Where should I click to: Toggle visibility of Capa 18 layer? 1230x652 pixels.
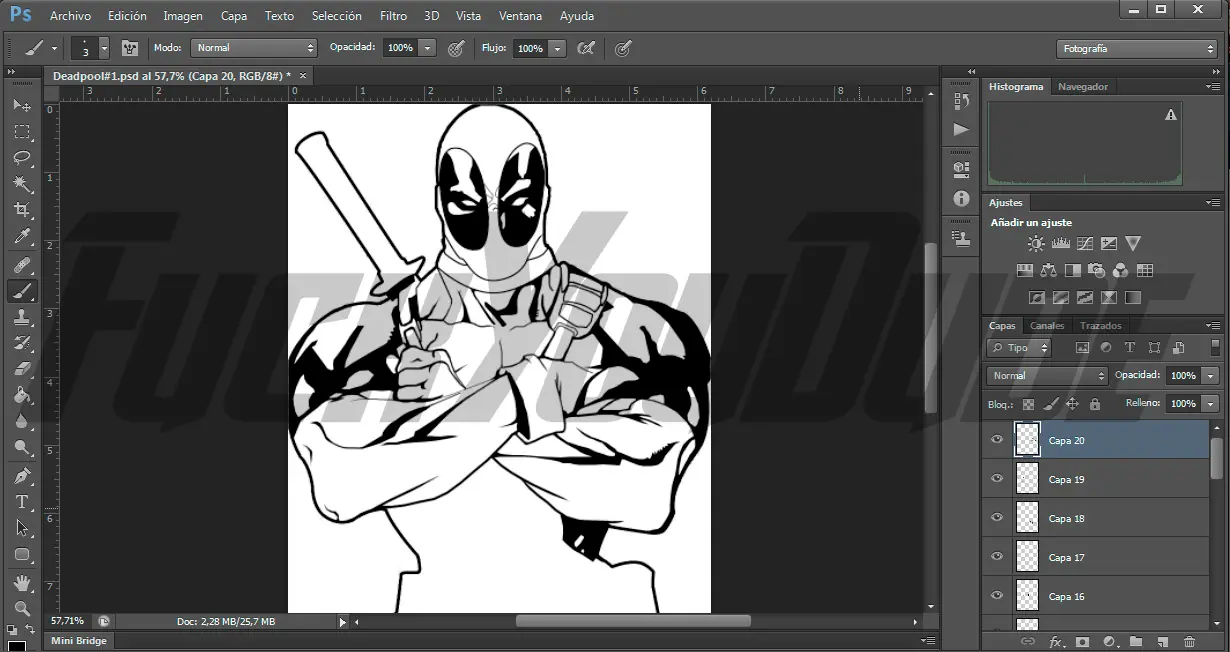pyautogui.click(x=996, y=518)
